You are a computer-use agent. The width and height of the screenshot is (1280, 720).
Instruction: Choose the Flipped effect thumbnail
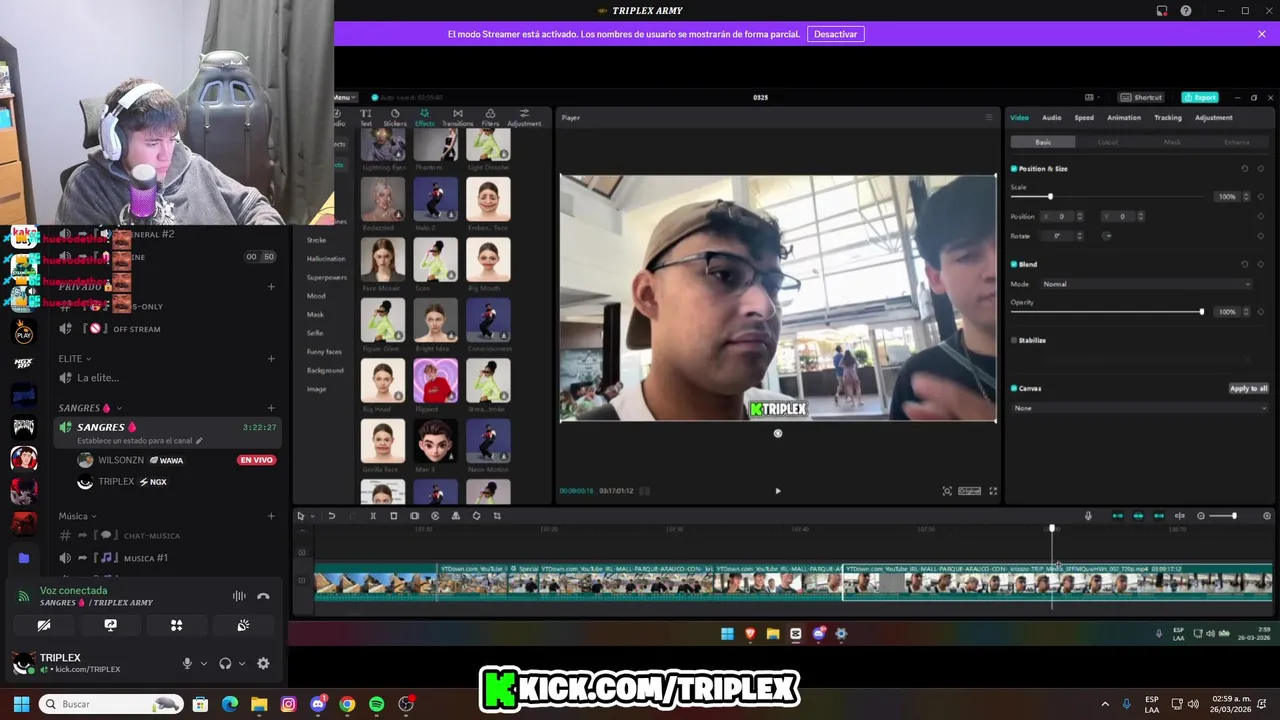pos(435,380)
